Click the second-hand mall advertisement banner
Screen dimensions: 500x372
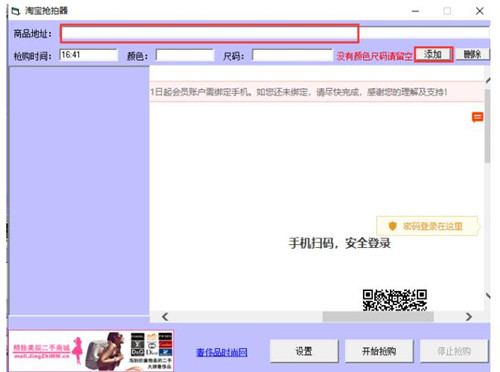click(x=91, y=350)
